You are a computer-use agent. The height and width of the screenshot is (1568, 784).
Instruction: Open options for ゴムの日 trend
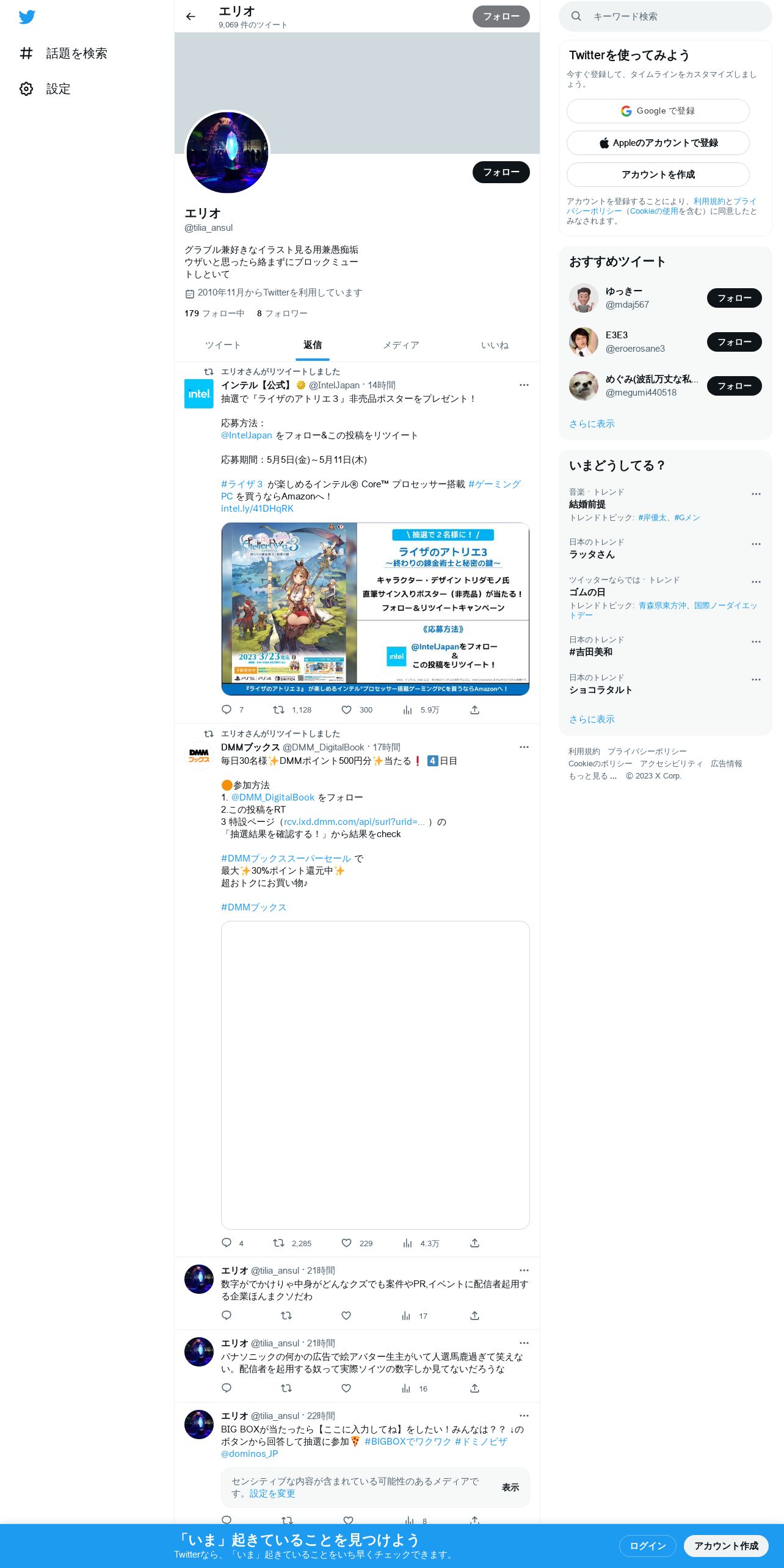pos(756,581)
